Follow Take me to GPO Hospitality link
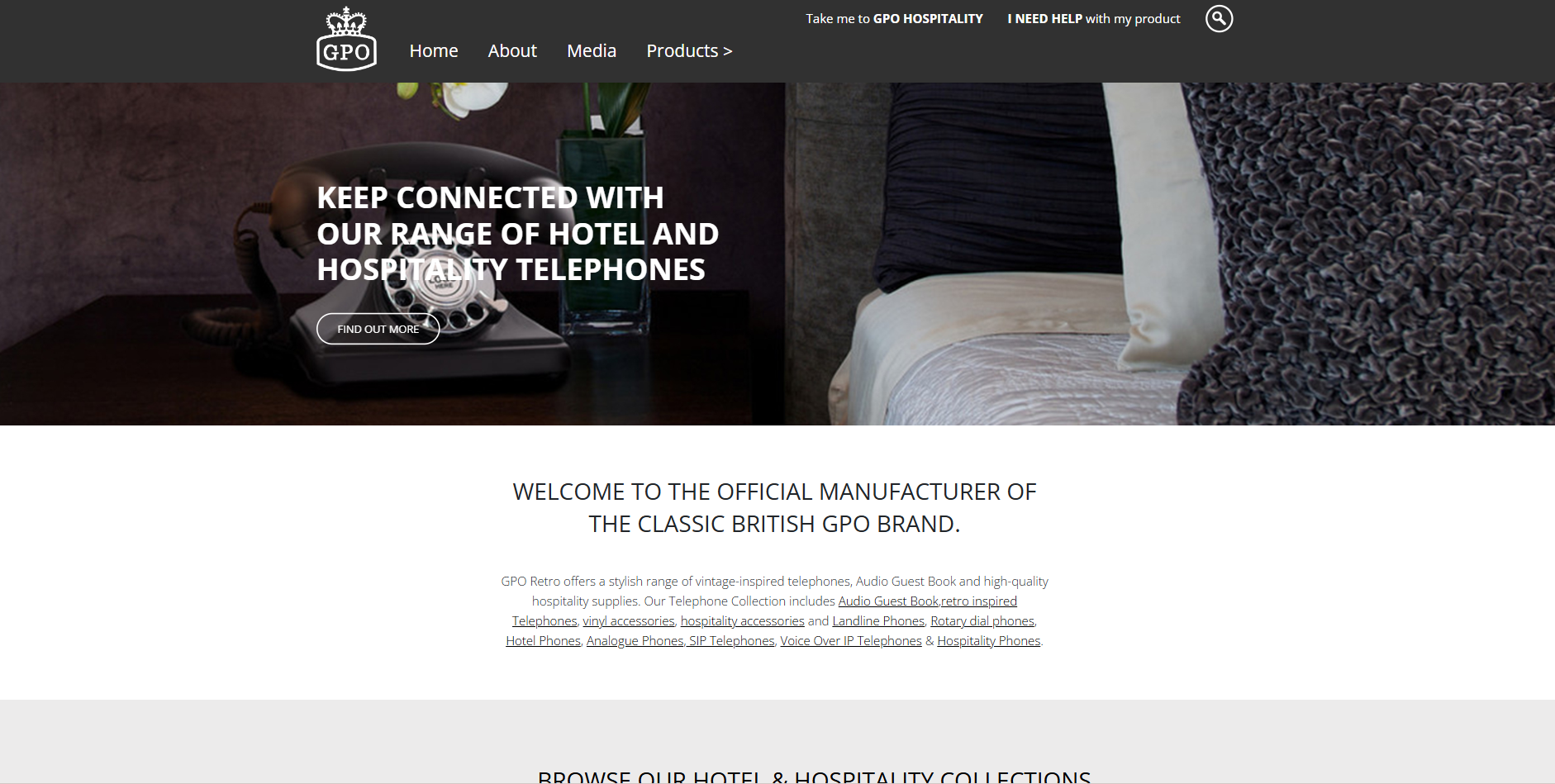The image size is (1555, 784). click(x=894, y=18)
